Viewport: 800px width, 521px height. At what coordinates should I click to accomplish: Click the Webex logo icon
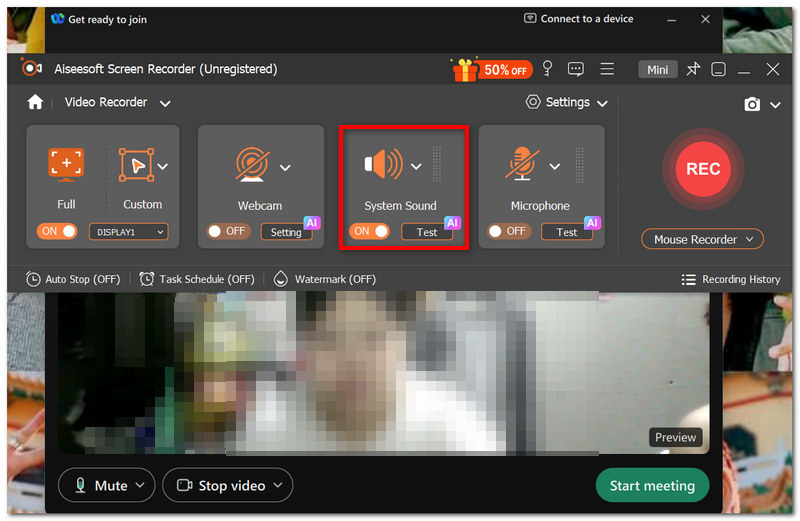[58, 19]
